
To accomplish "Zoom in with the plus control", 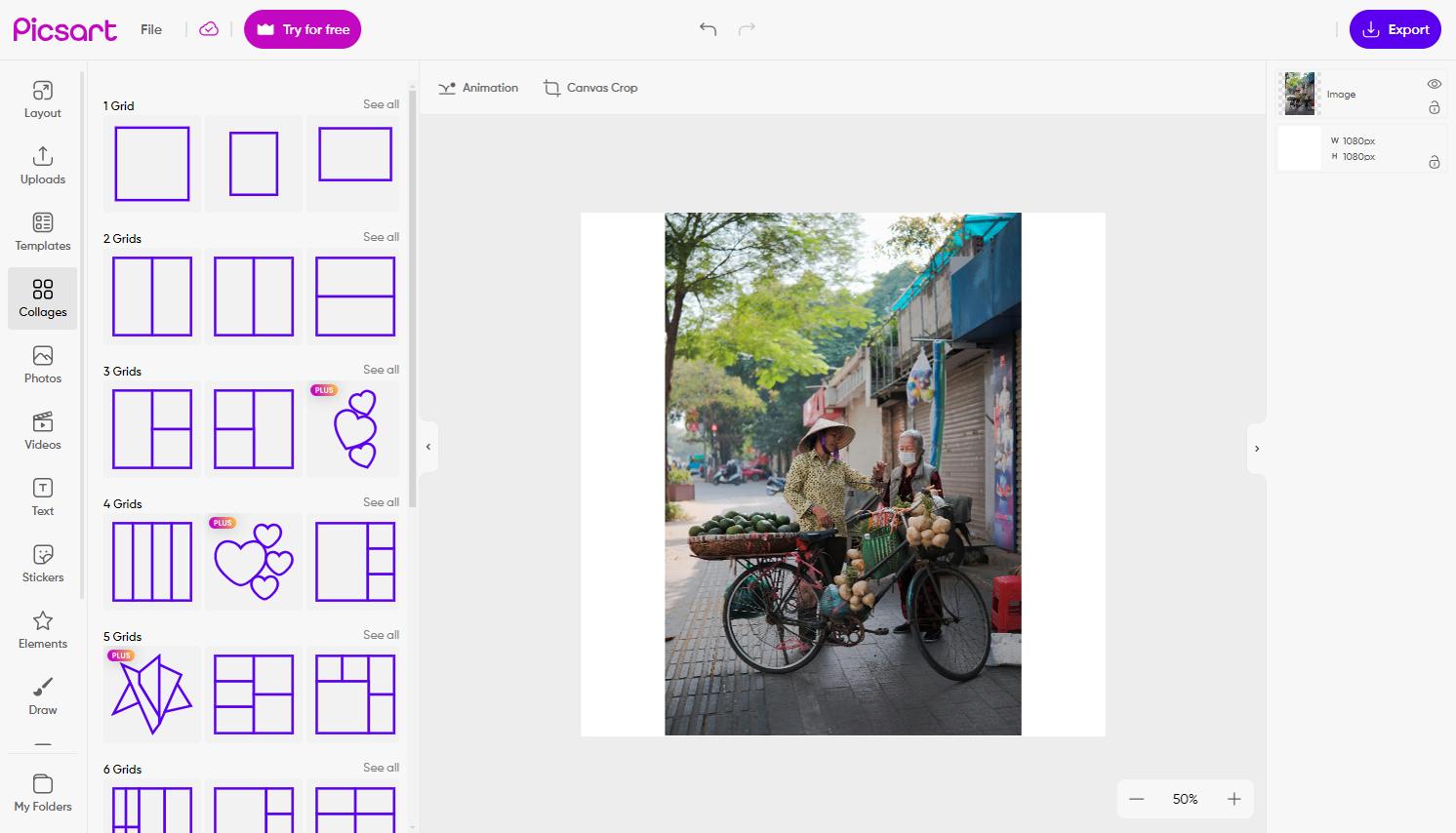I will [1234, 799].
